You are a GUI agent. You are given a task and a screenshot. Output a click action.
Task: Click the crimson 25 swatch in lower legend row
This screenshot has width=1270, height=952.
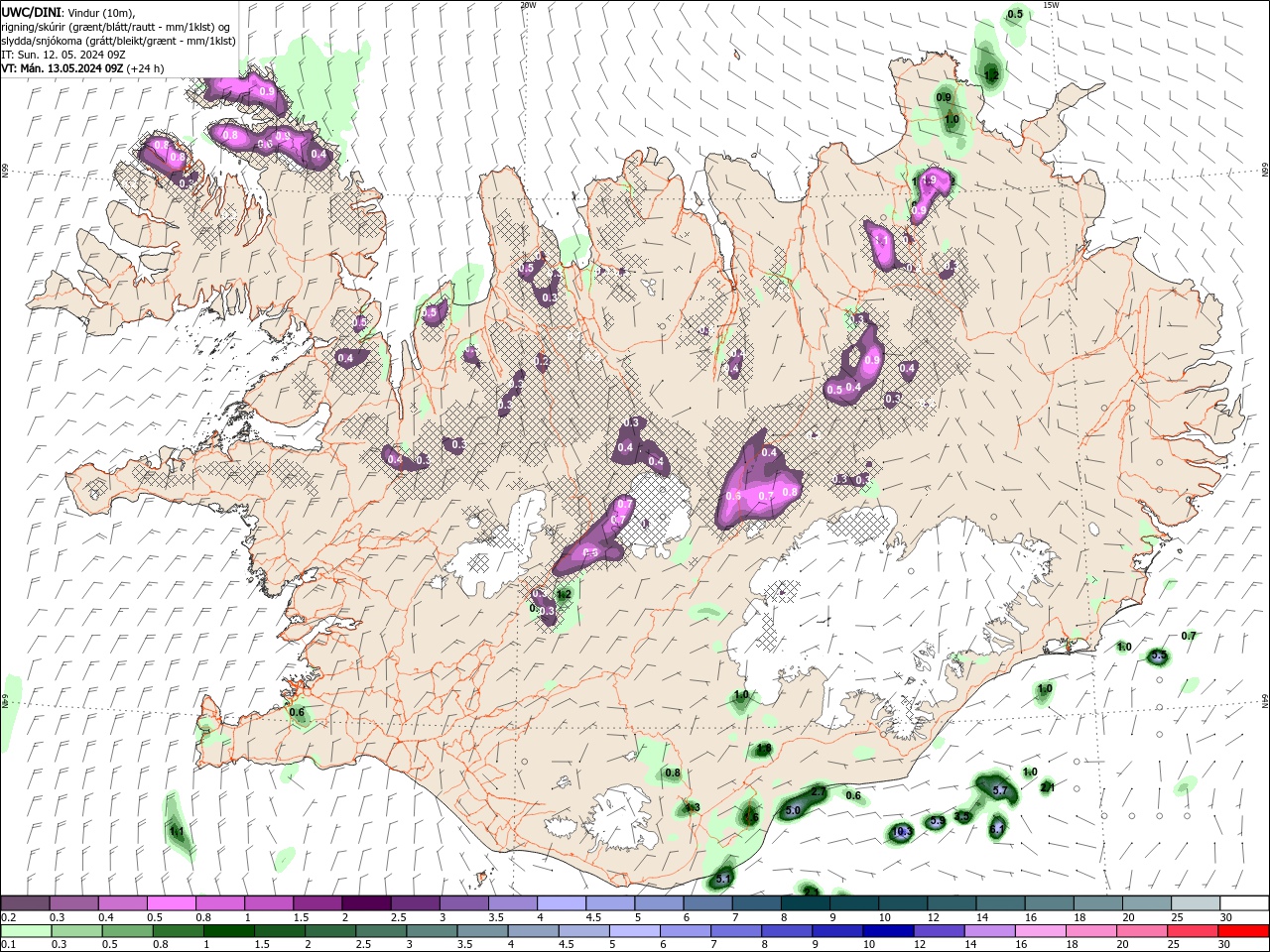click(1194, 931)
